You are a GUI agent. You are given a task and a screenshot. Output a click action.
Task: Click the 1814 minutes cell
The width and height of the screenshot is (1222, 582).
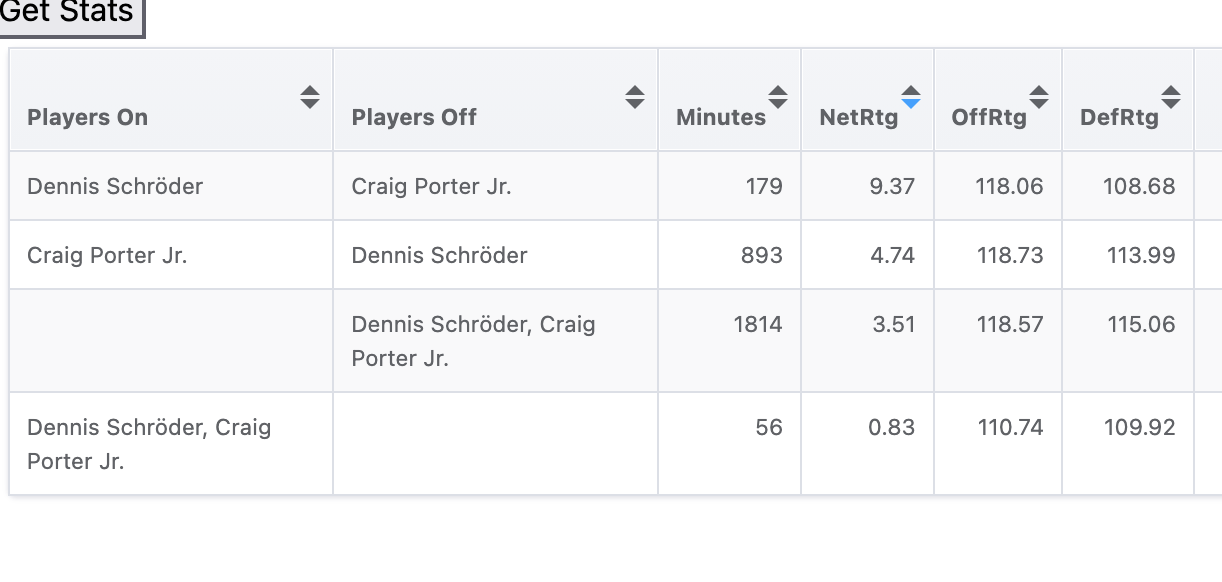click(757, 324)
